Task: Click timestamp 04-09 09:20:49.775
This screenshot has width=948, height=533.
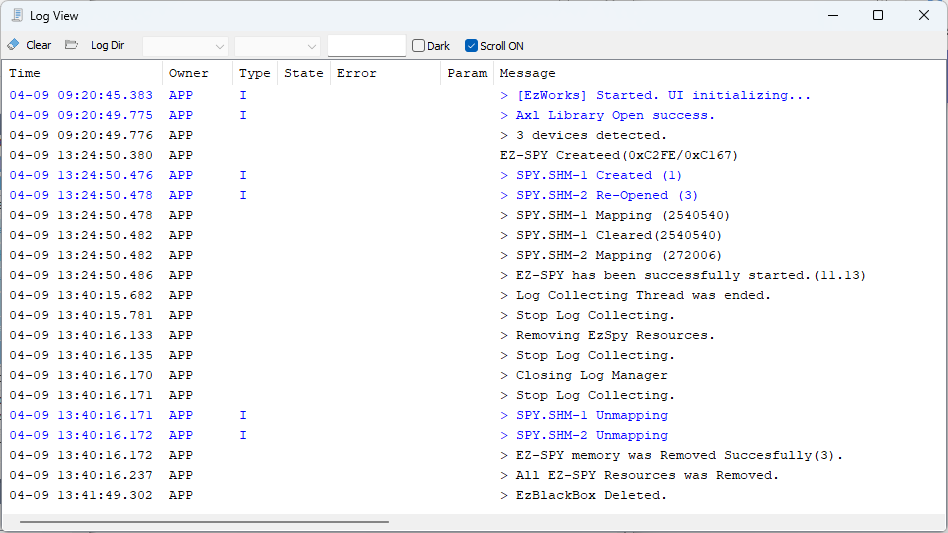Action: (81, 115)
